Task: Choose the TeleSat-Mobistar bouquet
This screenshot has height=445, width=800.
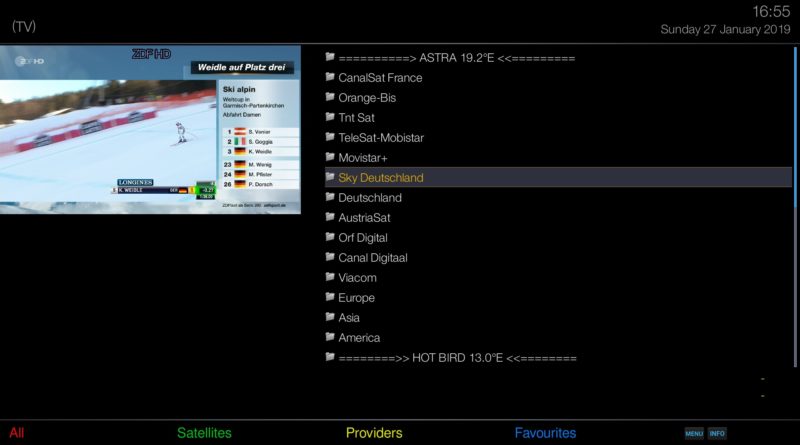Action: pyautogui.click(x=558, y=137)
